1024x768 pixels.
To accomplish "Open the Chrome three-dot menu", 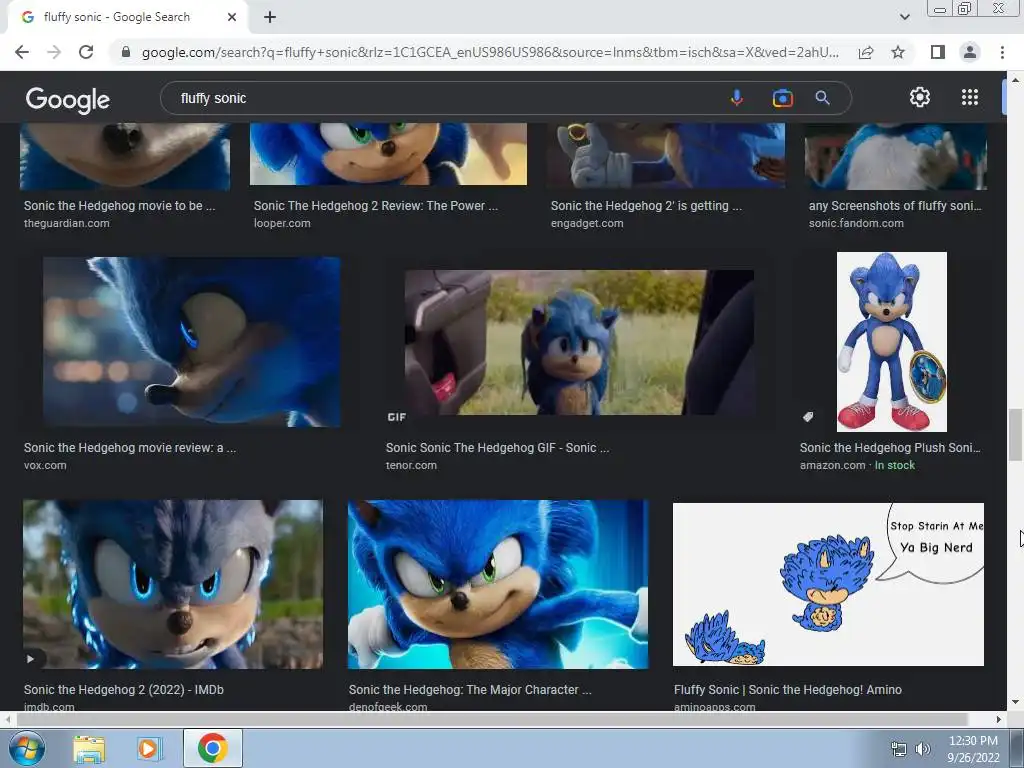I will click(1002, 52).
